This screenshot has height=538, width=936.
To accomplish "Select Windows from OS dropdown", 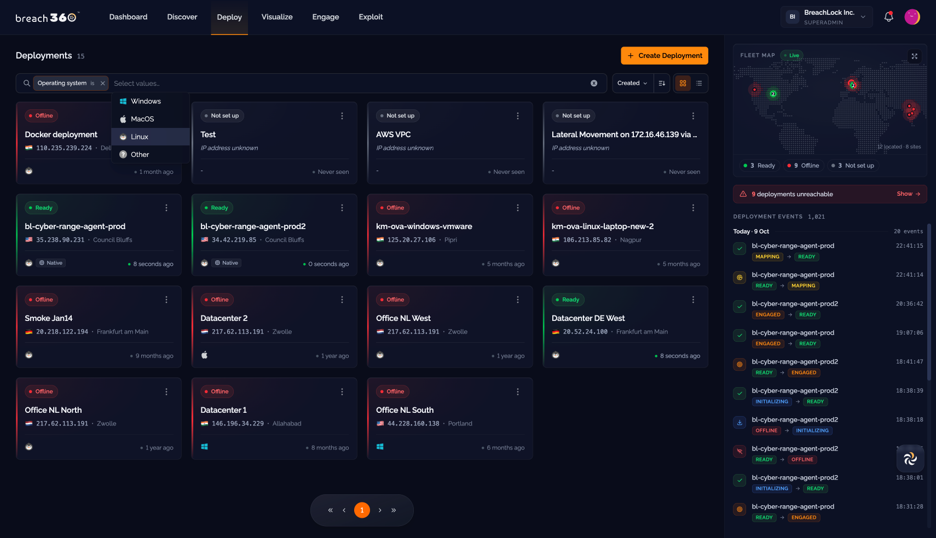I will 150,102.
